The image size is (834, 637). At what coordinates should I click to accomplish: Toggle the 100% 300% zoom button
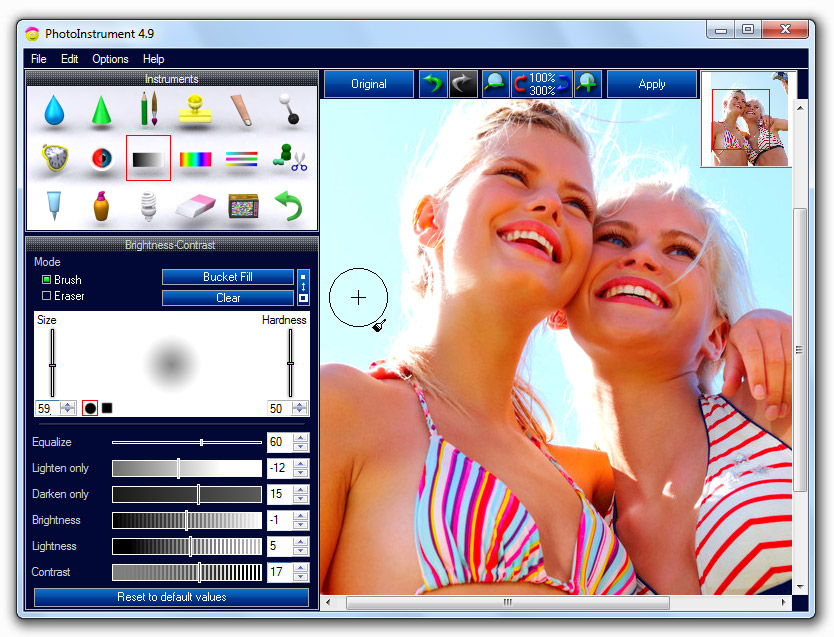tap(541, 84)
